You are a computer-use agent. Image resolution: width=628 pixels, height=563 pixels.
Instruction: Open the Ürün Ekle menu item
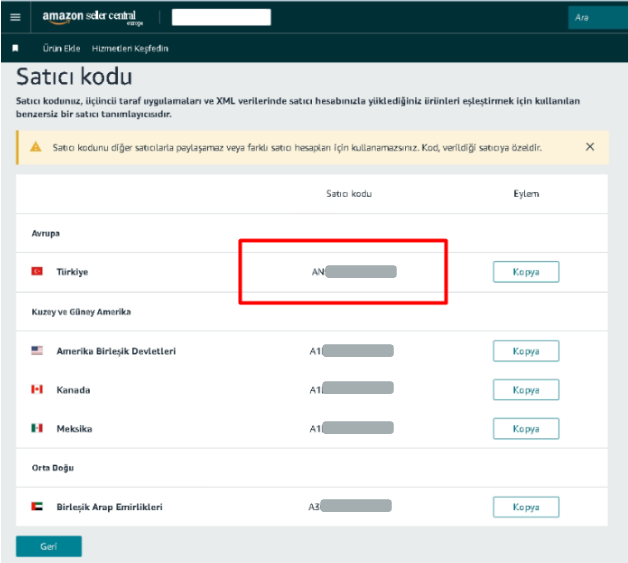point(61,48)
